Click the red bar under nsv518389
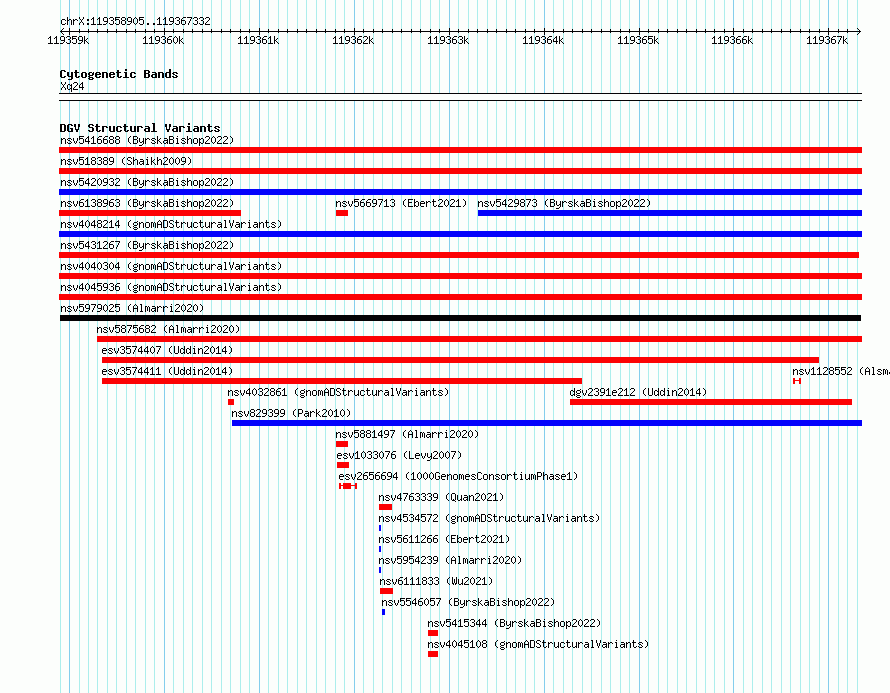Viewport: 890px width, 693px height. (460, 171)
